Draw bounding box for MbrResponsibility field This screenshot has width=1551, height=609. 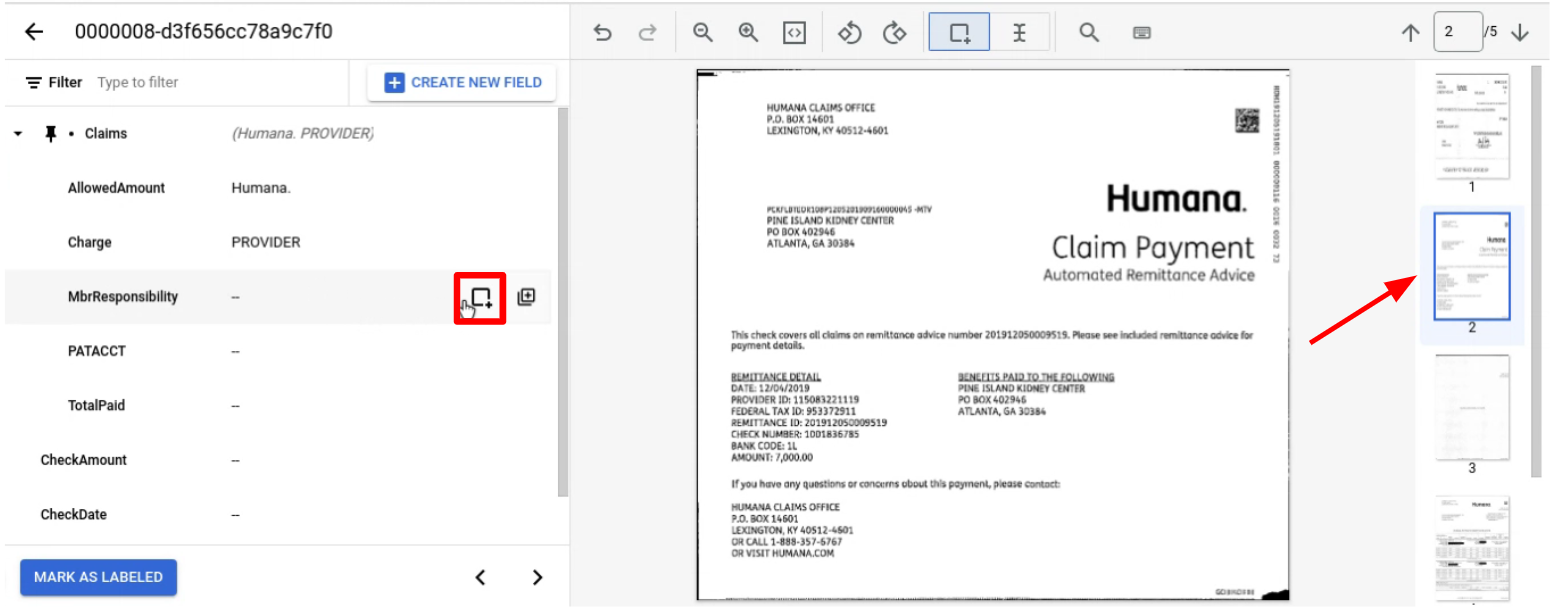pyautogui.click(x=481, y=297)
